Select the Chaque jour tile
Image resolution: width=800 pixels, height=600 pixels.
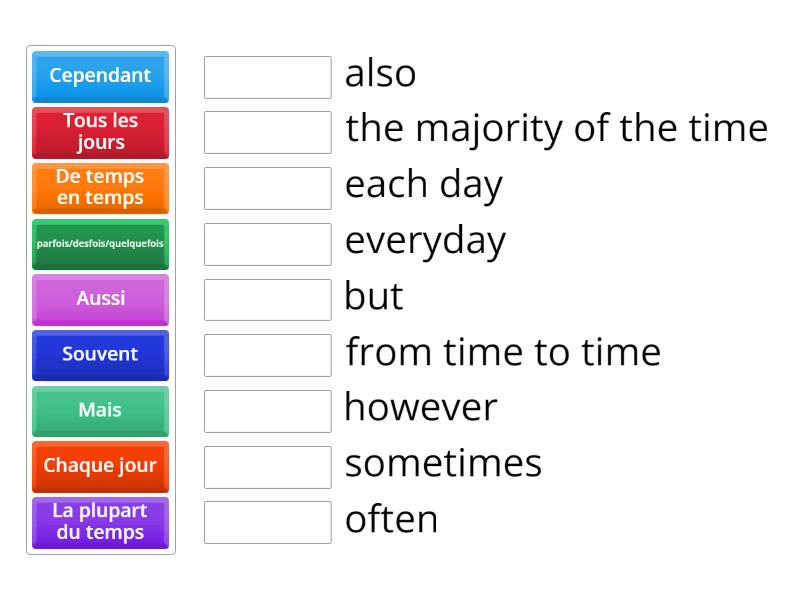[x=100, y=466]
